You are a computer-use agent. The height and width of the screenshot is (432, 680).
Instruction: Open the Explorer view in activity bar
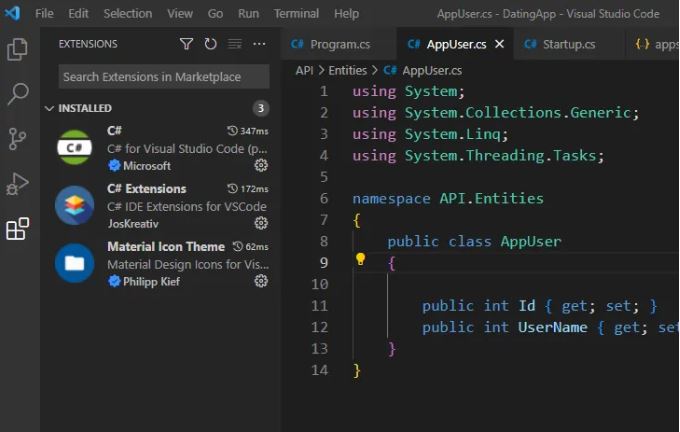click(x=18, y=49)
